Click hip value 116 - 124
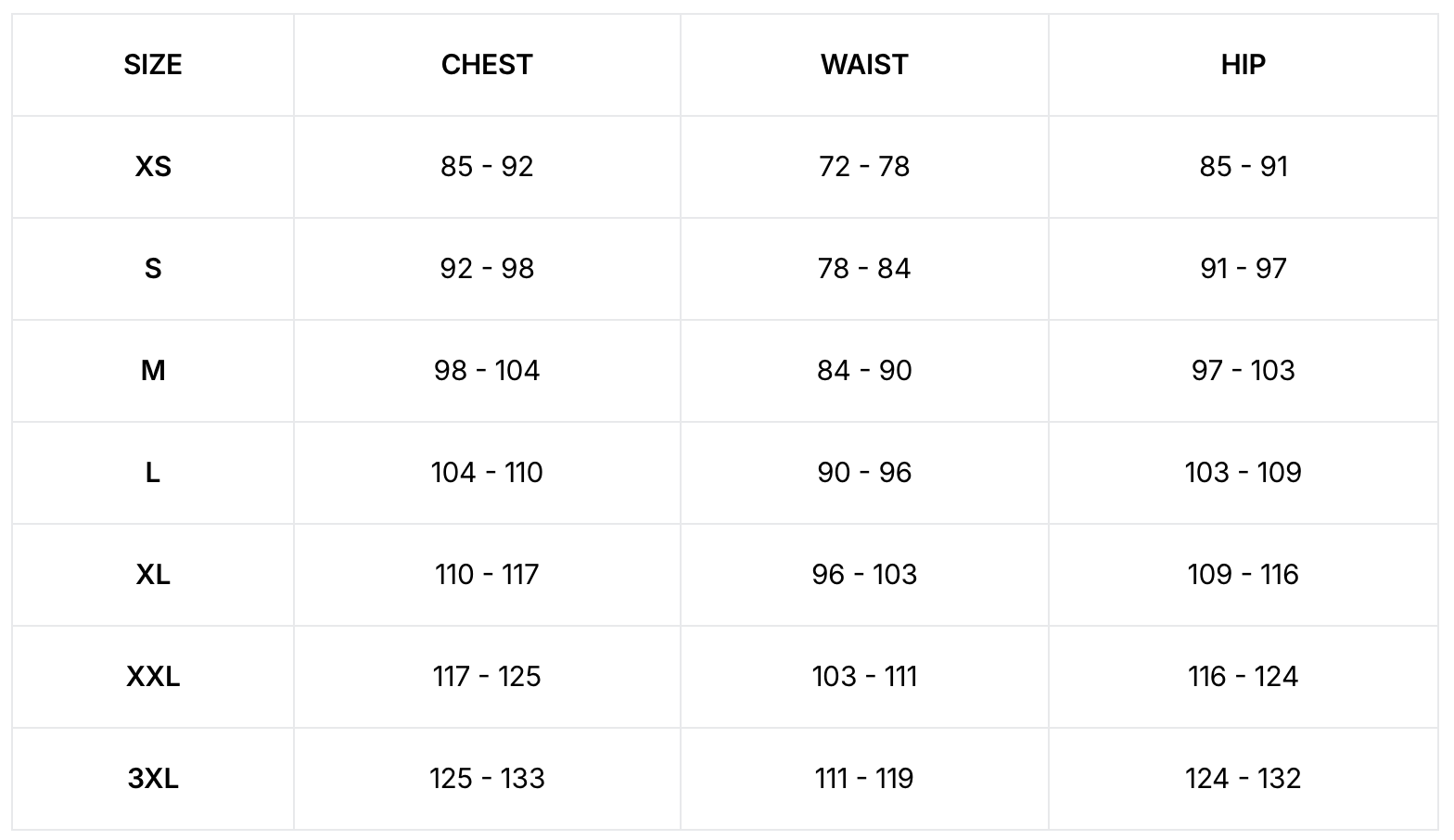 coord(1243,677)
